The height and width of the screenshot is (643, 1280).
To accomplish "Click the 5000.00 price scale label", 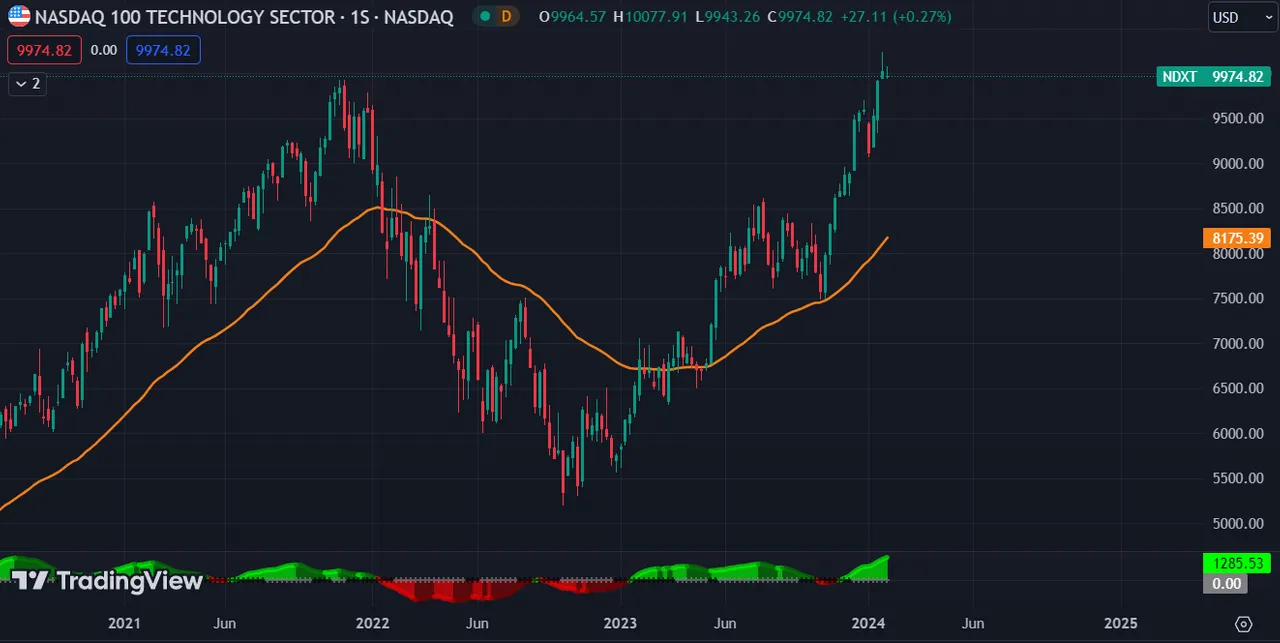I will click(x=1237, y=523).
